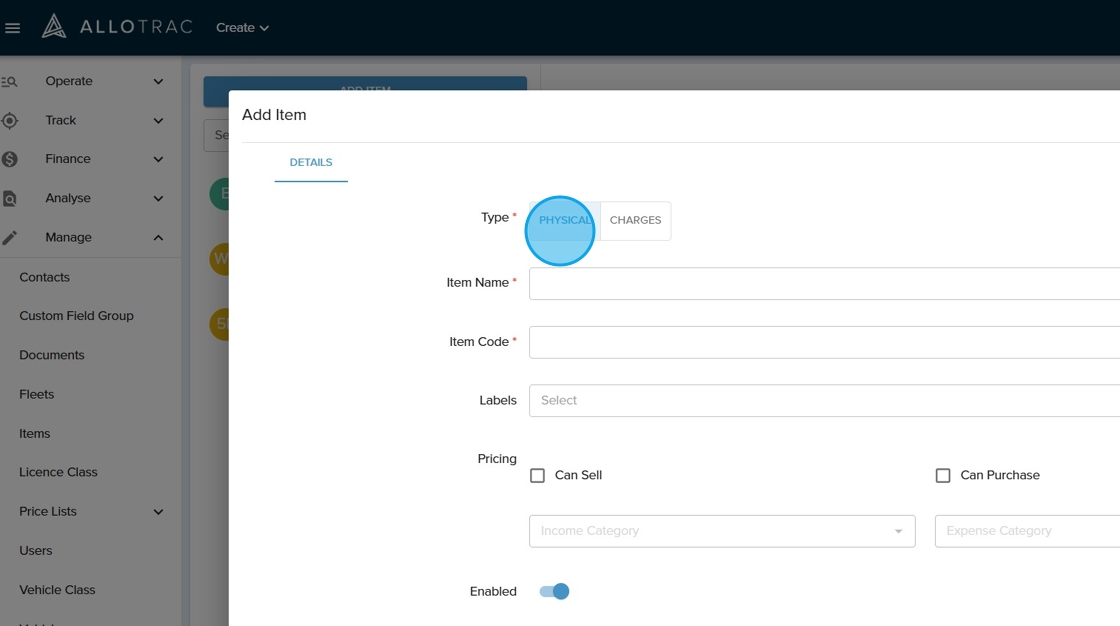Collapse the Manage section
The width and height of the screenshot is (1120, 626).
pyautogui.click(x=158, y=238)
